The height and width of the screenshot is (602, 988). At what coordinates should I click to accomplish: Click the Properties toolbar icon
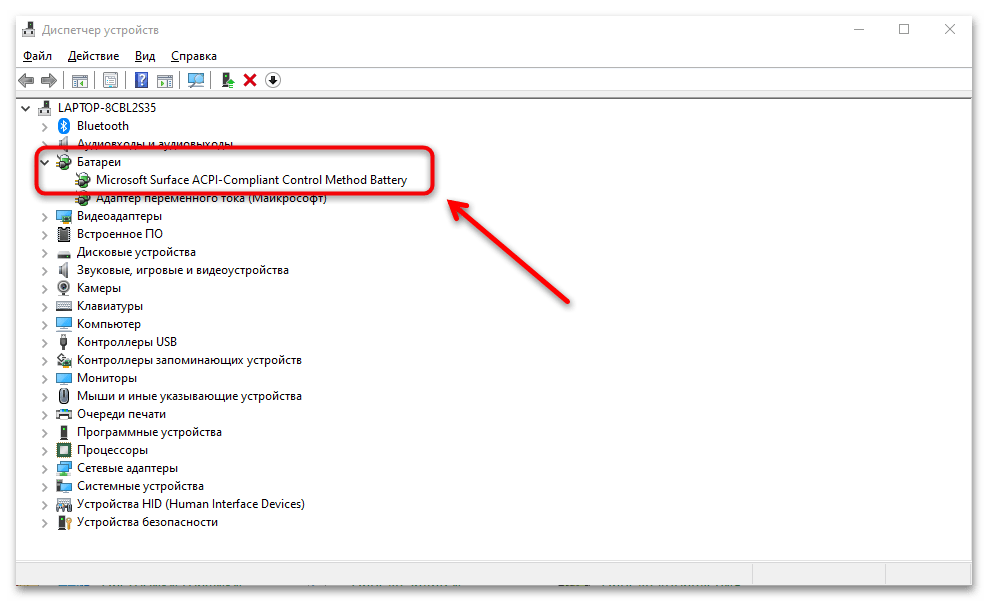click(x=110, y=80)
